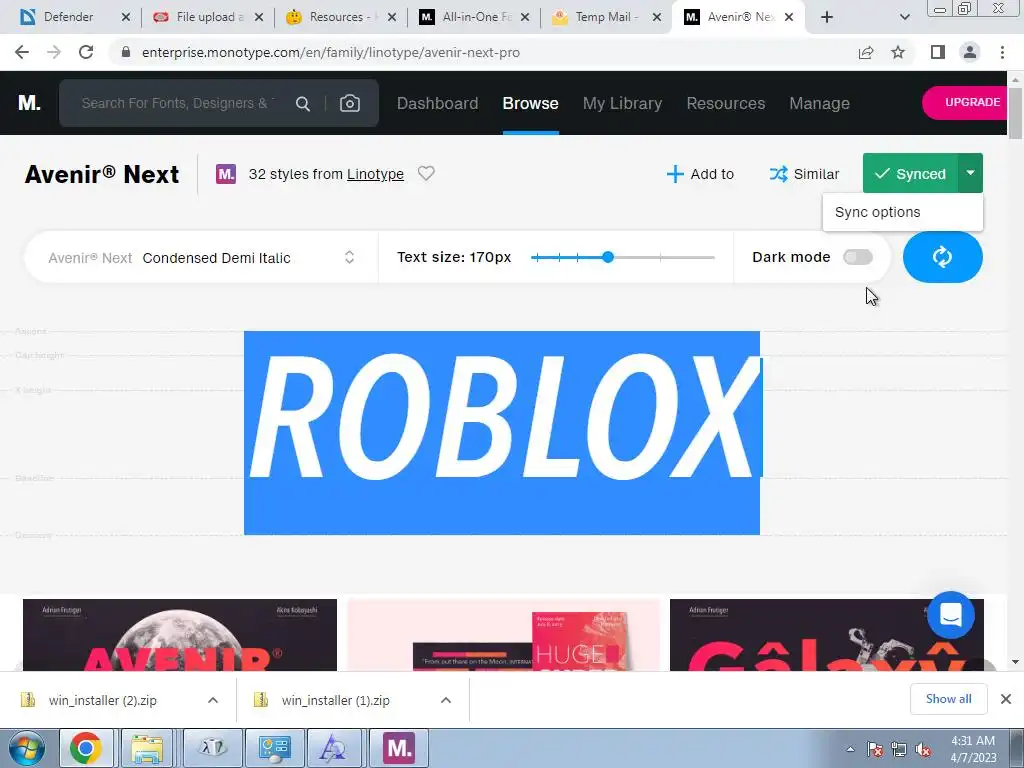Viewport: 1024px width, 768px height.
Task: Open the browser side panel icon
Action: 938,52
